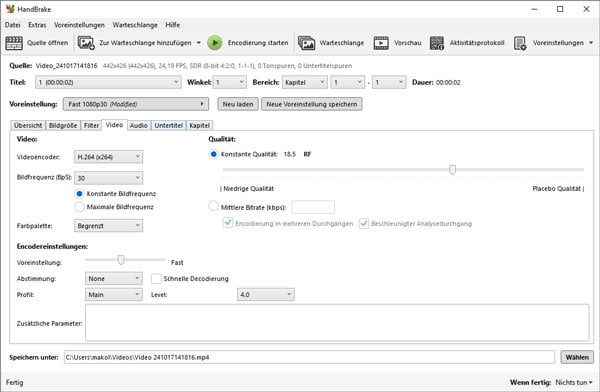Open the start chapter dropdown
The height and width of the screenshot is (392, 600).
coord(347,82)
